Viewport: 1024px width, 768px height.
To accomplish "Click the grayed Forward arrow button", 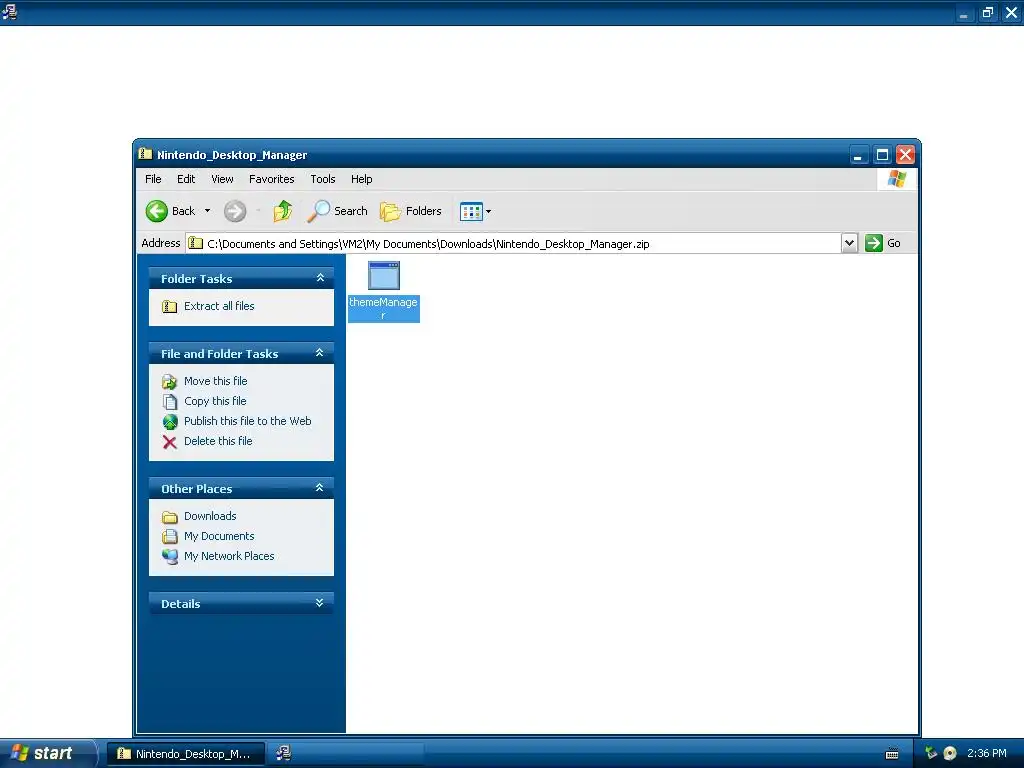I will pyautogui.click(x=235, y=211).
